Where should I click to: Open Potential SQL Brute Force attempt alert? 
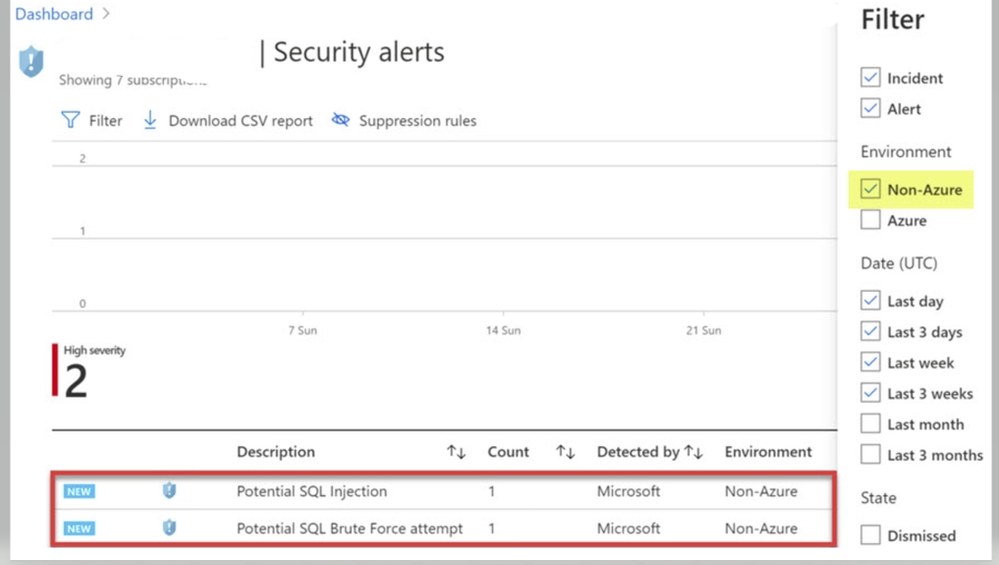[350, 528]
